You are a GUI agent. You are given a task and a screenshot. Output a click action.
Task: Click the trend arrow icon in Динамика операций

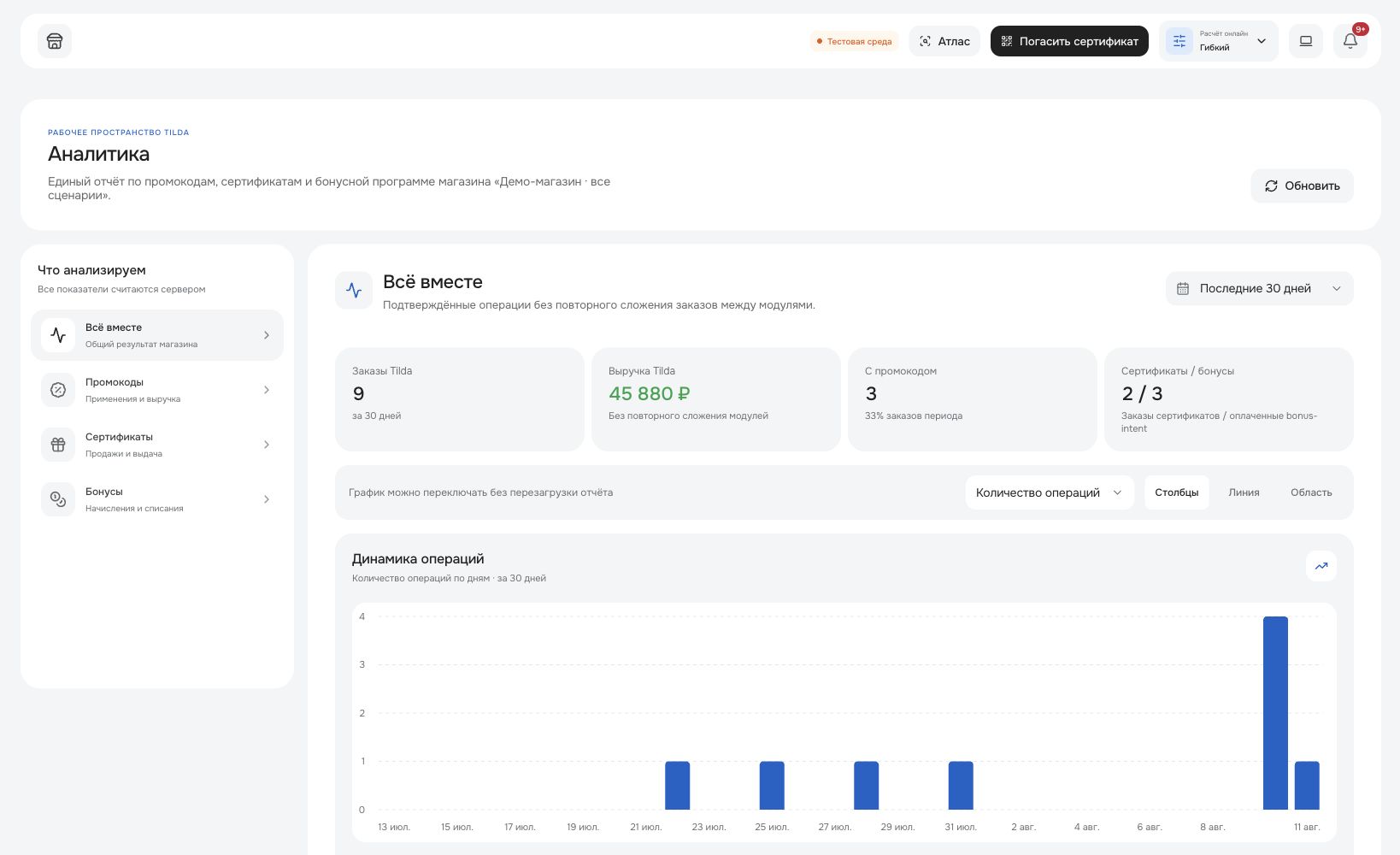(1321, 566)
